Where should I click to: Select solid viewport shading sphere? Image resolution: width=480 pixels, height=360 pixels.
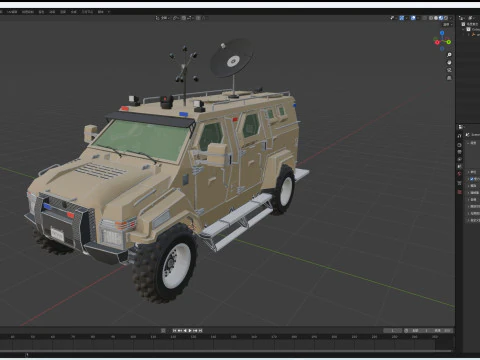coord(436,18)
